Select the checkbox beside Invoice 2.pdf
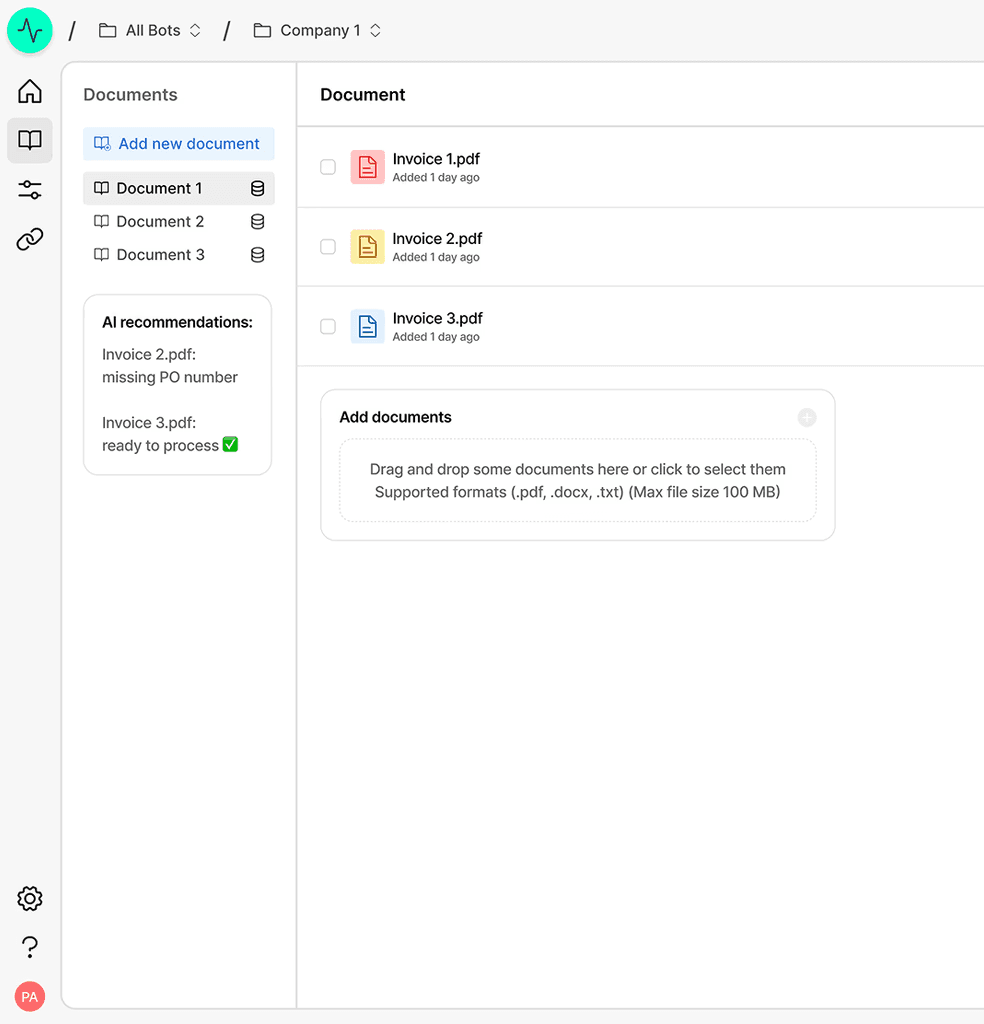This screenshot has height=1024, width=984. 327,247
